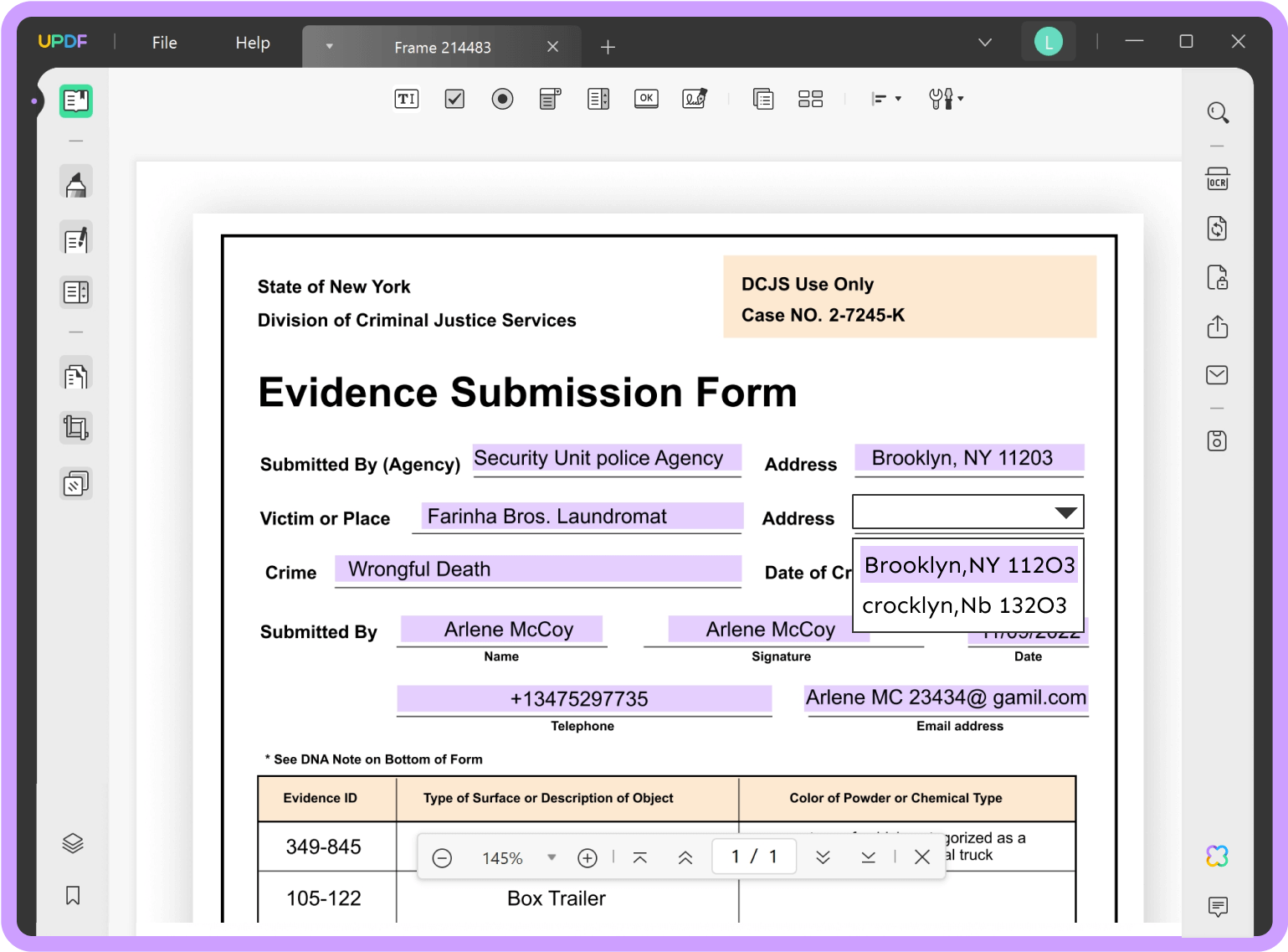Open the Annotate tool in the left sidebar
Image resolution: width=1288 pixels, height=952 pixels.
pyautogui.click(x=76, y=184)
